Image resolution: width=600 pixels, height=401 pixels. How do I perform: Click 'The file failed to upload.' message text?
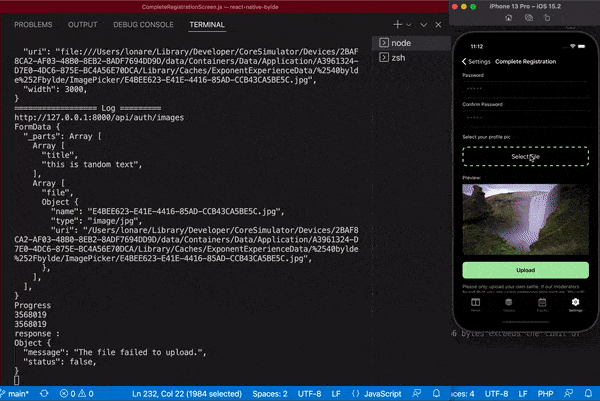pyautogui.click(x=138, y=352)
